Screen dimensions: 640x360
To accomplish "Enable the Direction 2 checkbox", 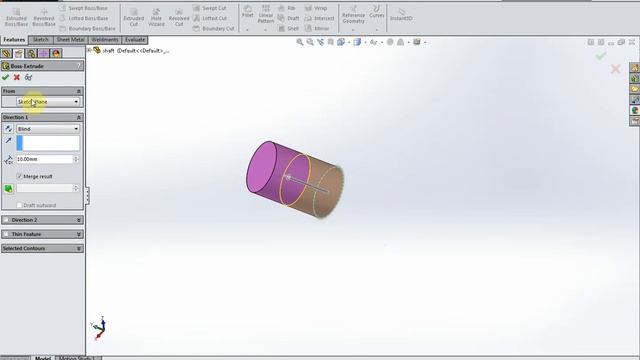I will tap(6, 220).
